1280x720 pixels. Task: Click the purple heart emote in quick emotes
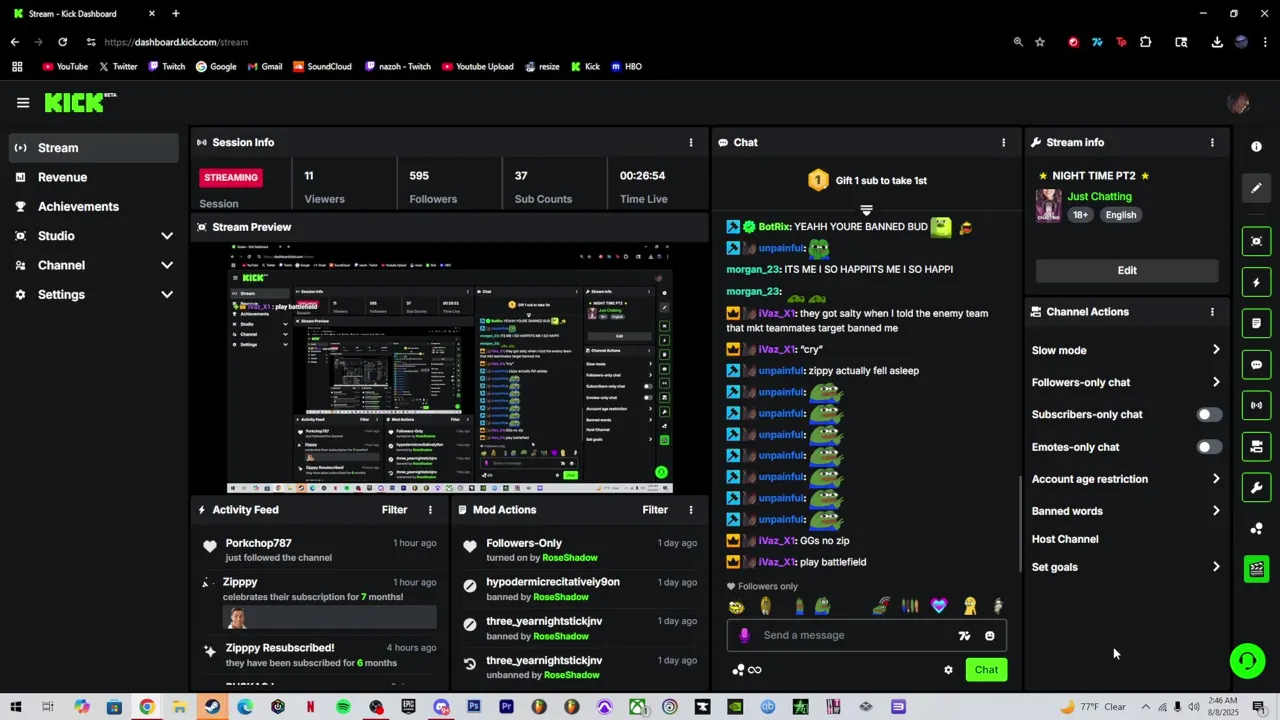tap(938, 605)
